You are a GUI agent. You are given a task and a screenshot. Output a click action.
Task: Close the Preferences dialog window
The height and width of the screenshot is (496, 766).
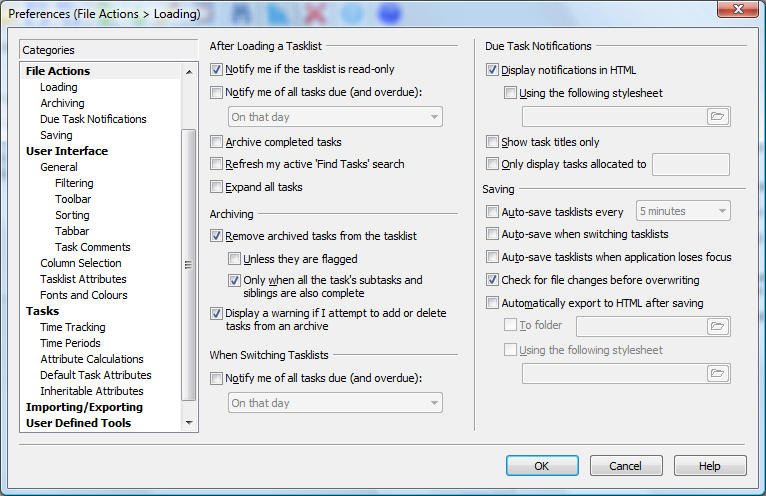point(738,9)
